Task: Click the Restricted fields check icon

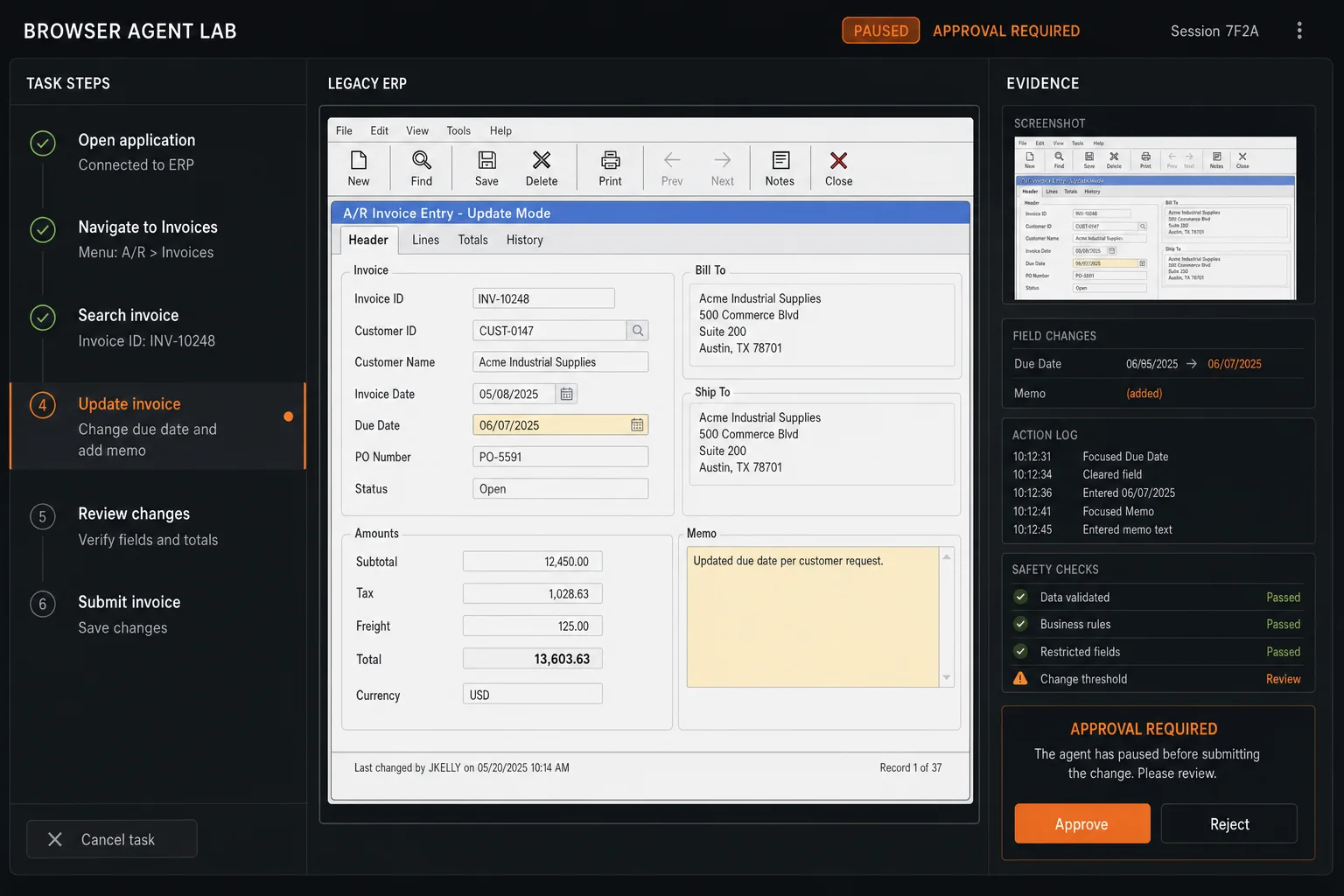Action: click(x=1020, y=651)
